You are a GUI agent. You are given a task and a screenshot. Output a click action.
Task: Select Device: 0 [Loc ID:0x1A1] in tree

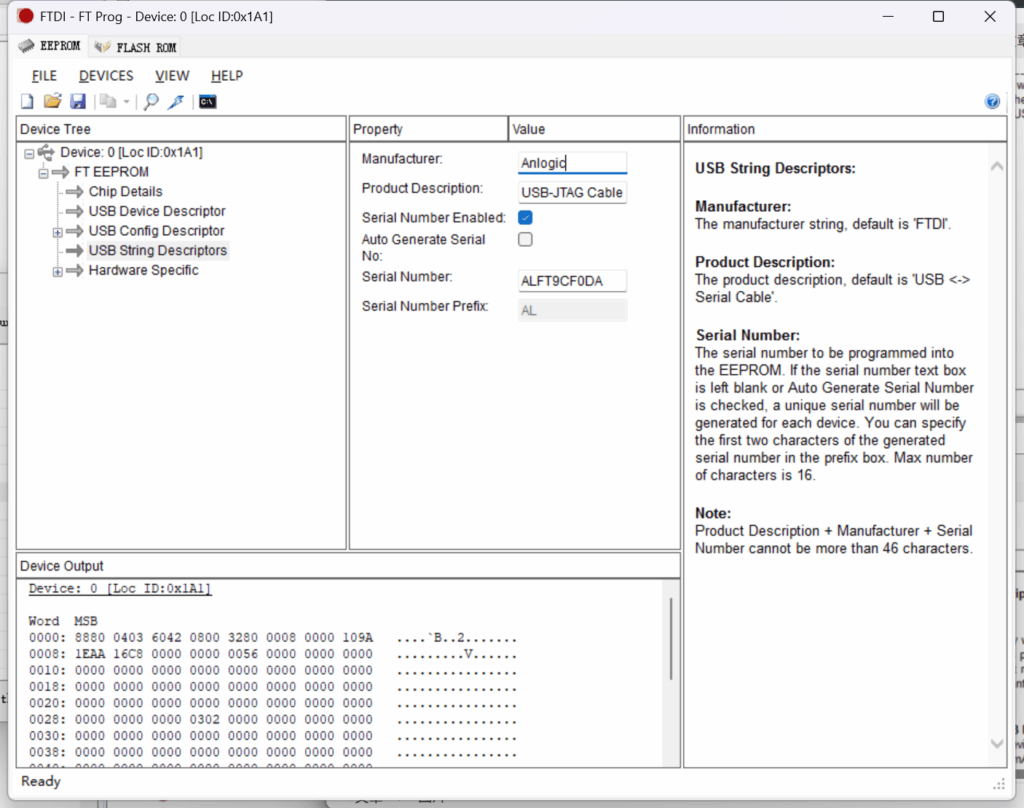[x=131, y=152]
